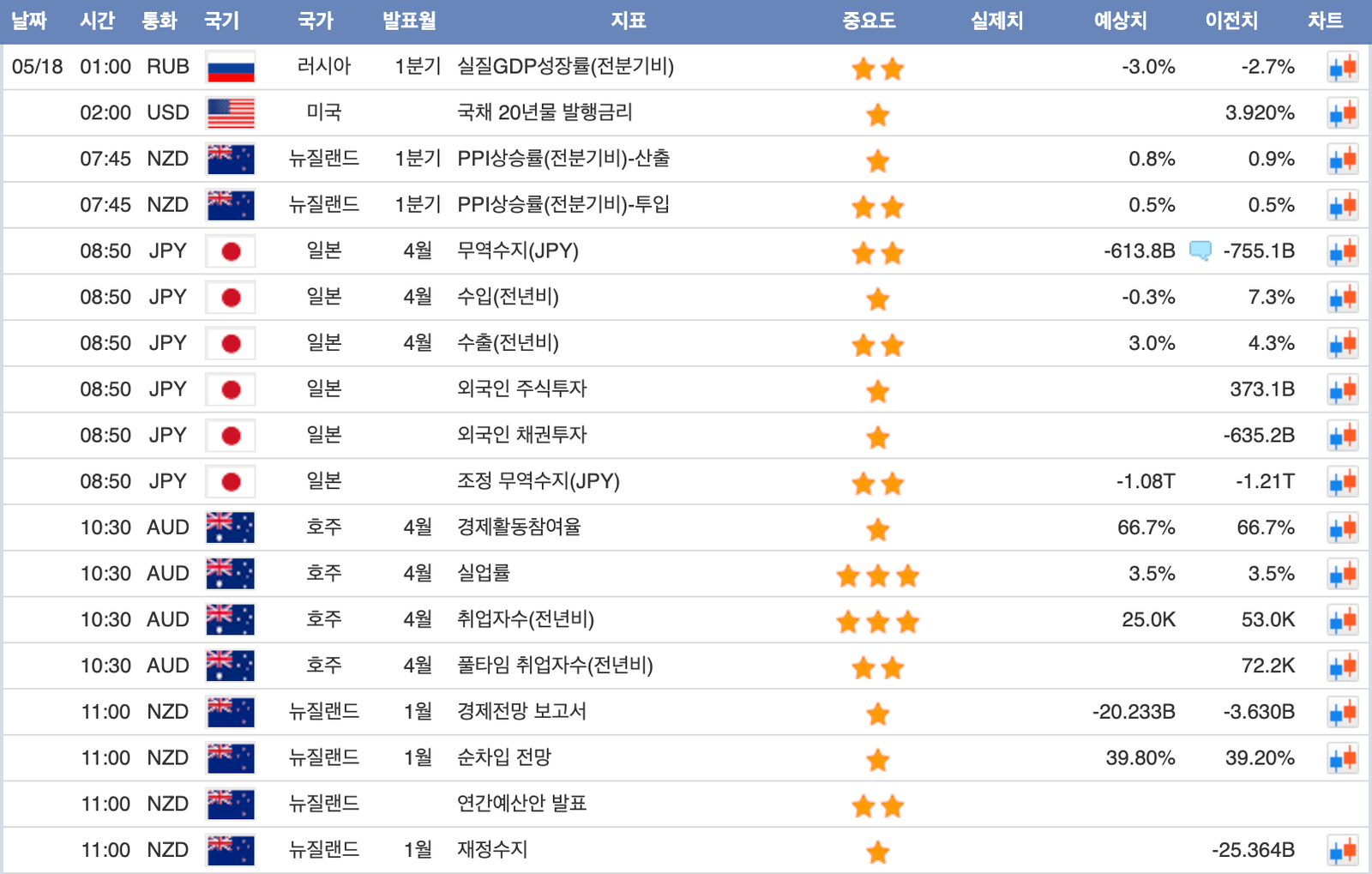
Task: Click the Russian flag in first row
Action: click(x=231, y=67)
